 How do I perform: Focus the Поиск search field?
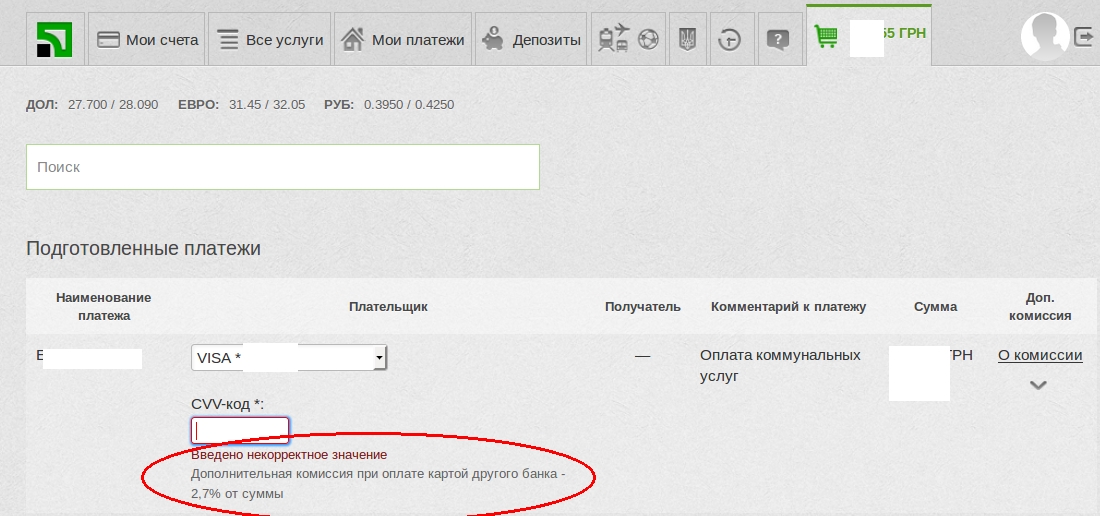pyautogui.click(x=283, y=167)
